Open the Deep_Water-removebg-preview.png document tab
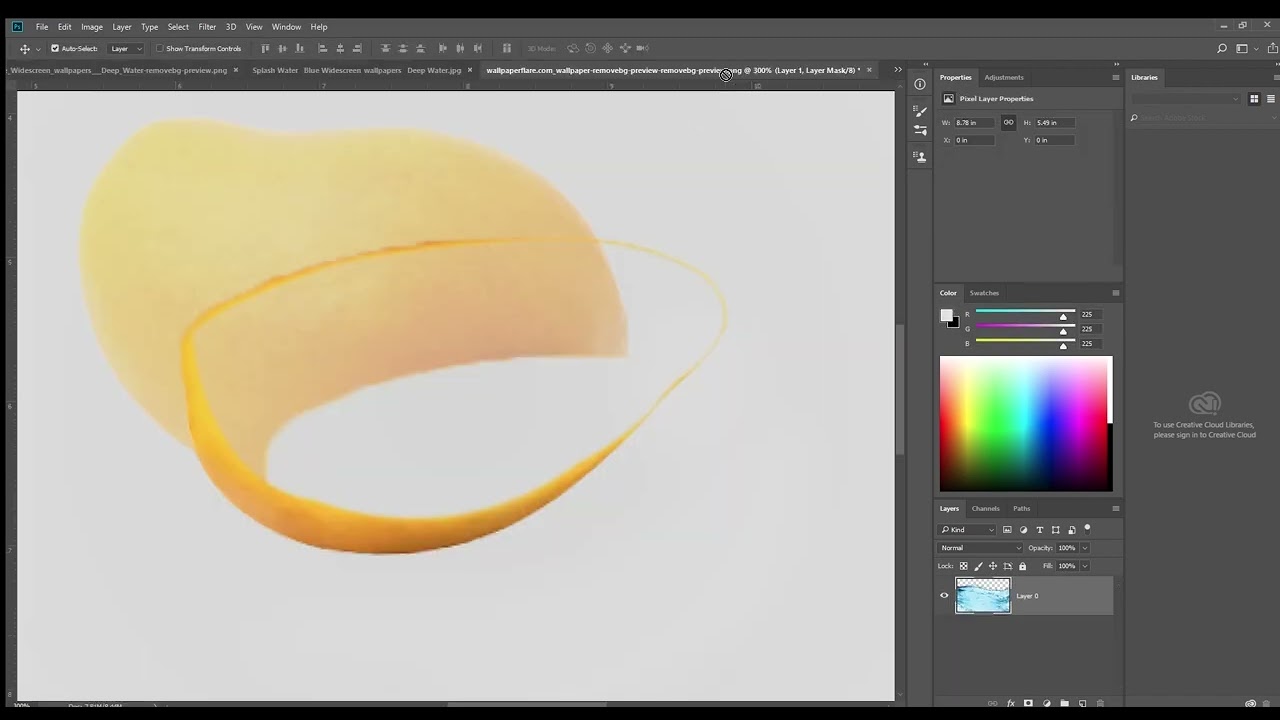 pyautogui.click(x=118, y=70)
